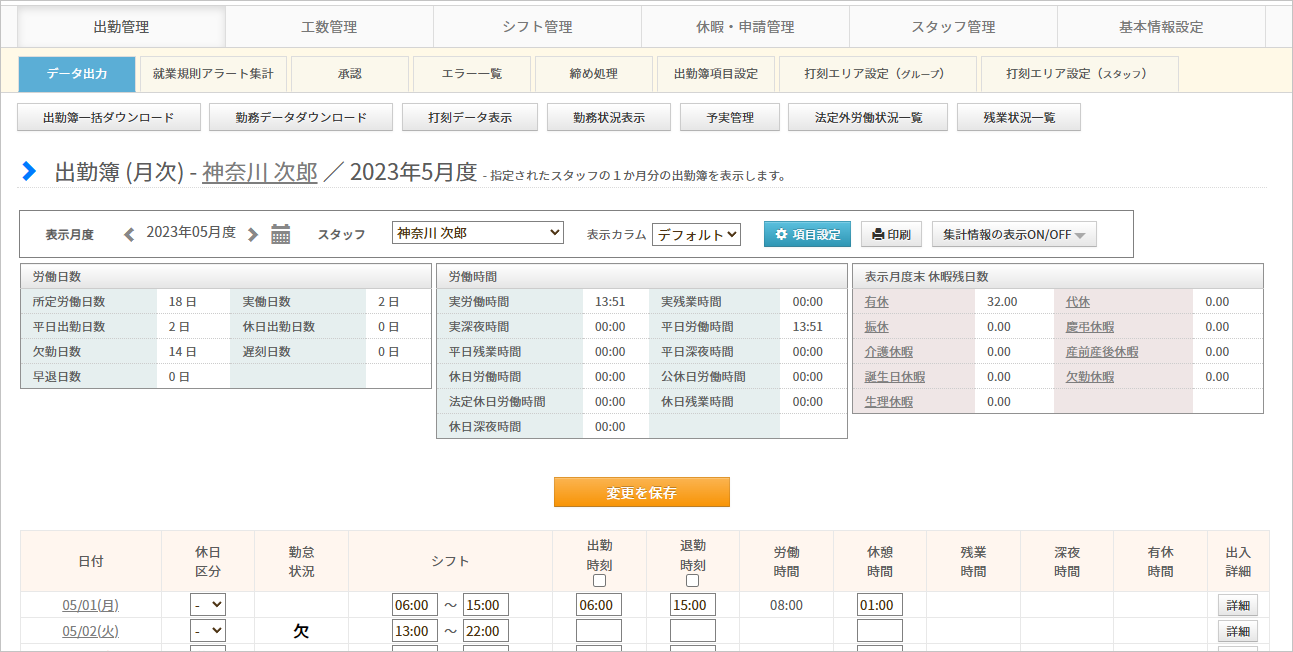The height and width of the screenshot is (652, 1293).
Task: Open the 代休 leave balance link
Action: click(1078, 302)
